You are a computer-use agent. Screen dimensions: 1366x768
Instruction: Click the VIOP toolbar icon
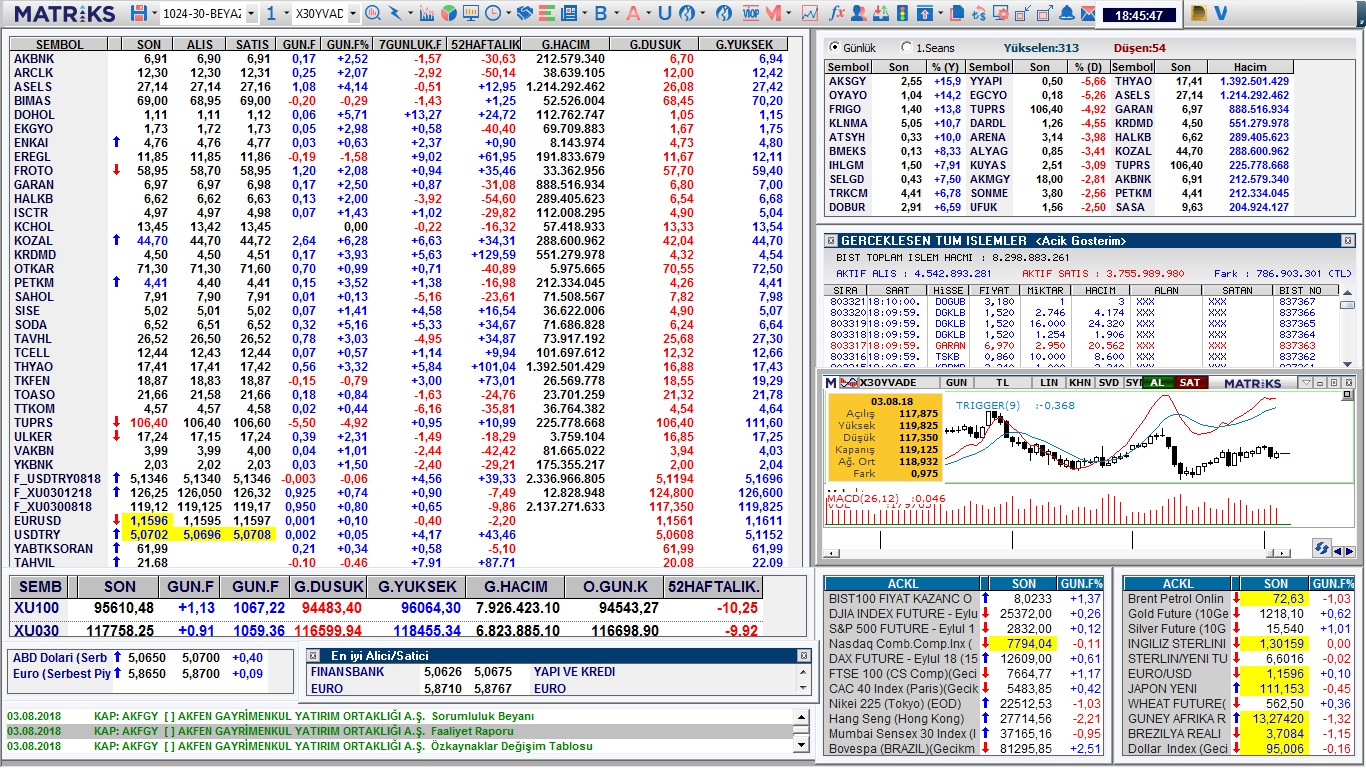point(751,14)
